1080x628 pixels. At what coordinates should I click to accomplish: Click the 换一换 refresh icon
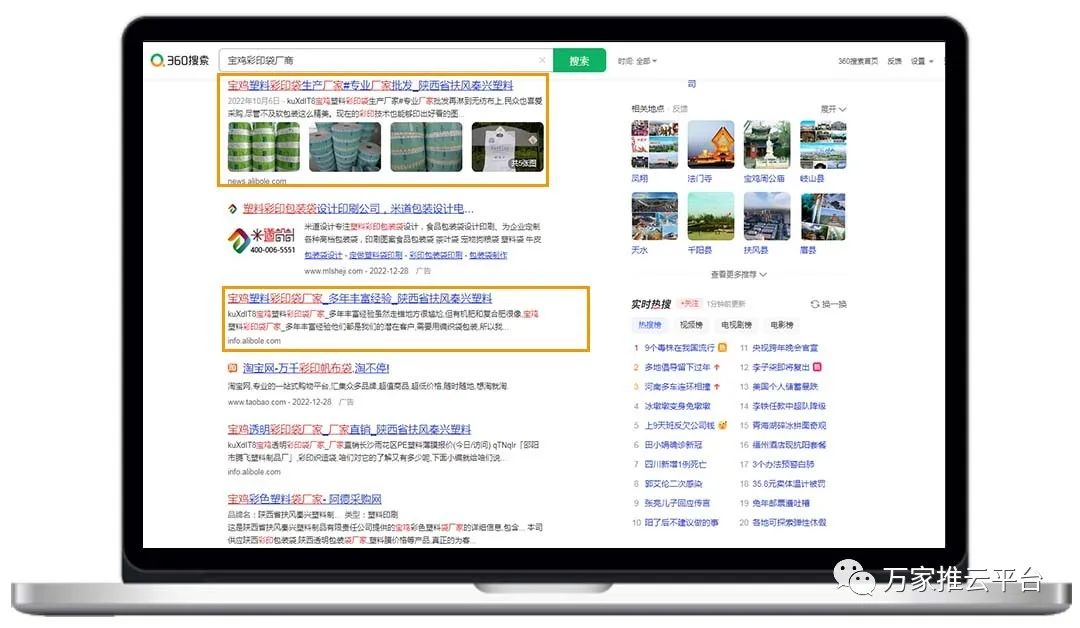pos(815,304)
